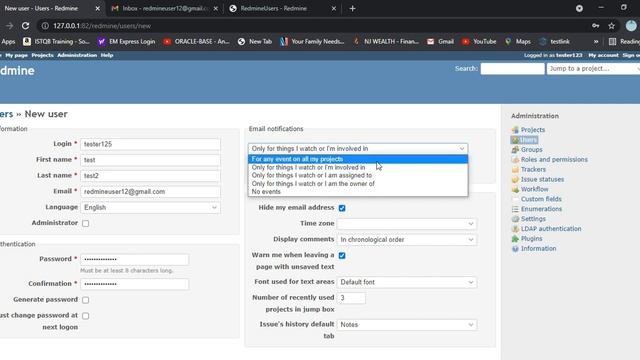
Task: Click the Enumerations list icon
Action: click(x=515, y=209)
